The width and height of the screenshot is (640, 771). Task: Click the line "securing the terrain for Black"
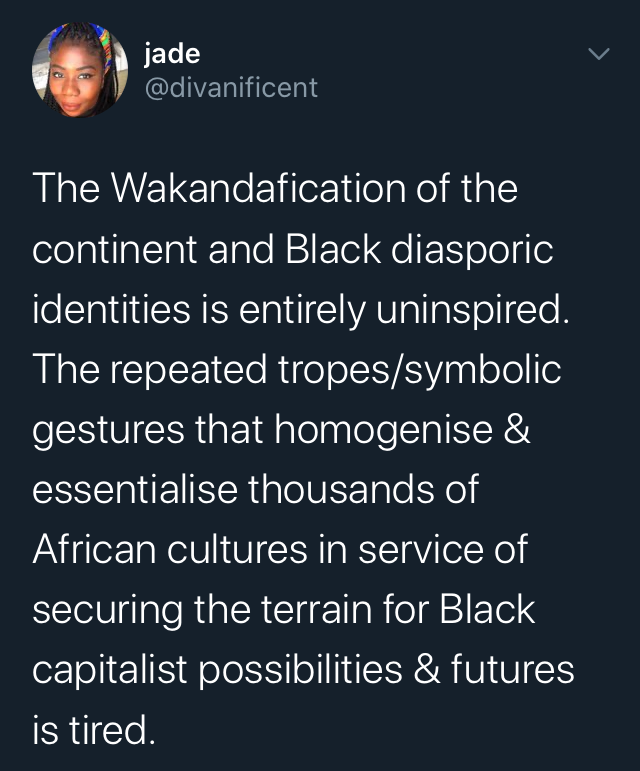[284, 609]
